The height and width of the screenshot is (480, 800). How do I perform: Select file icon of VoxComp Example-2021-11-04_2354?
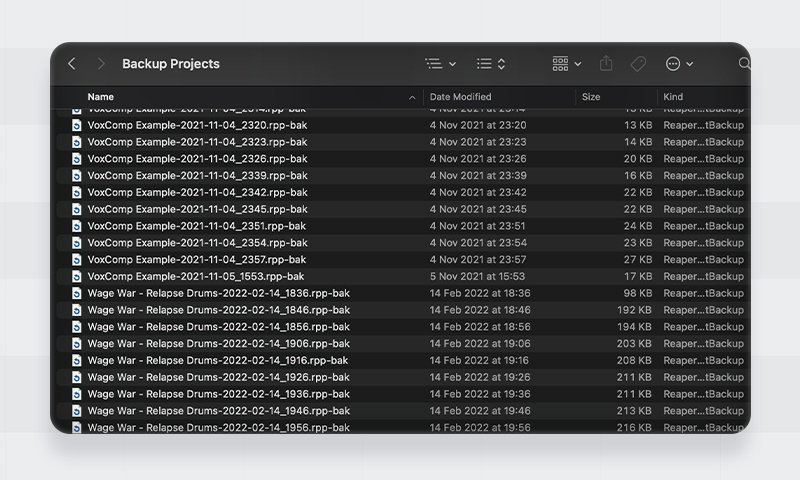click(77, 243)
